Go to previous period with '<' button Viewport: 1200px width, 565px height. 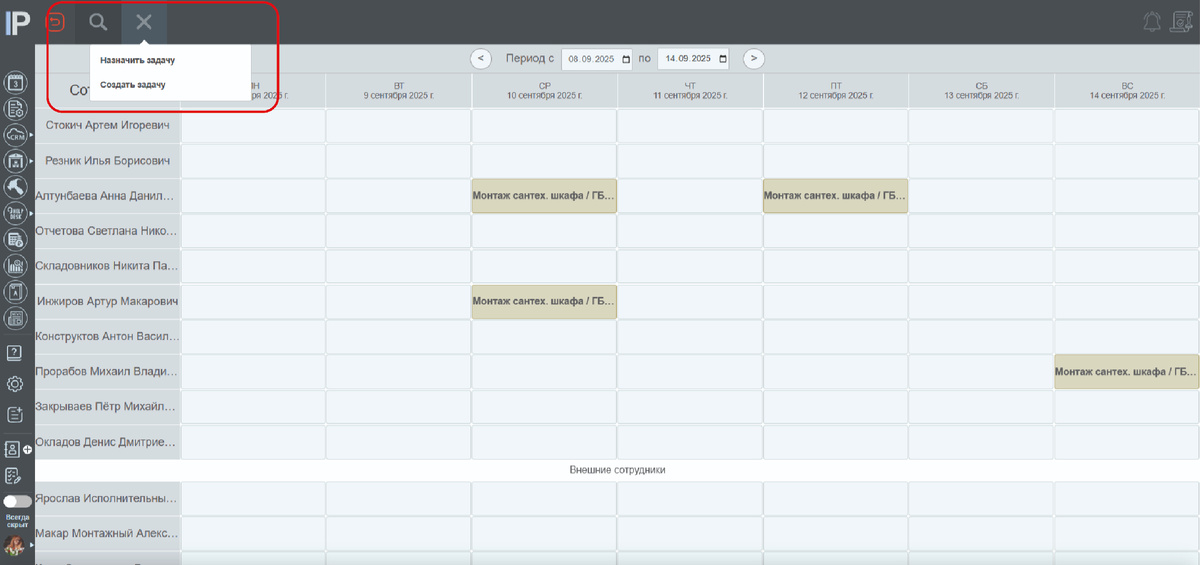[x=481, y=59]
